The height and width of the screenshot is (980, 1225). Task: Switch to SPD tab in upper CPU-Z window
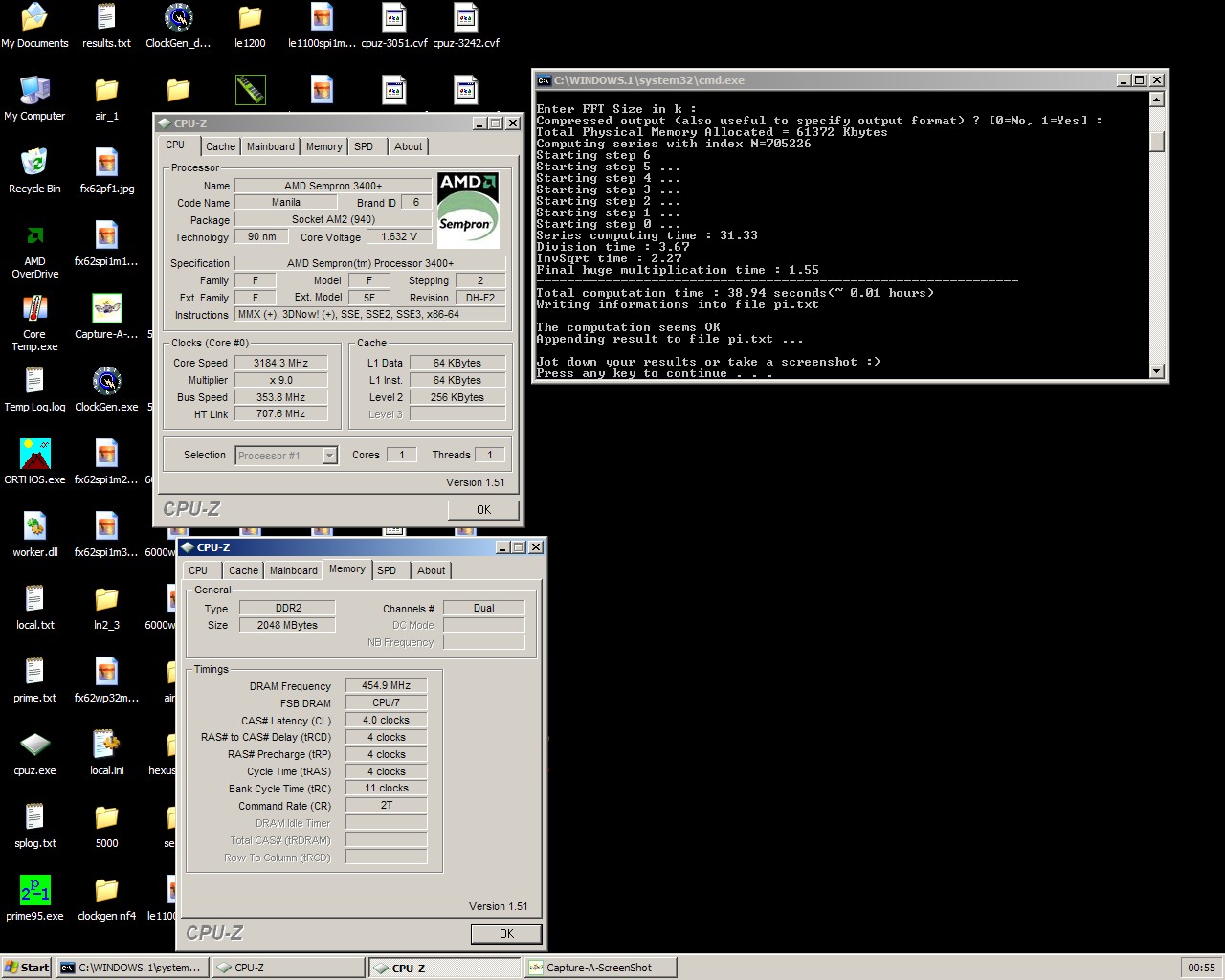pyautogui.click(x=364, y=146)
